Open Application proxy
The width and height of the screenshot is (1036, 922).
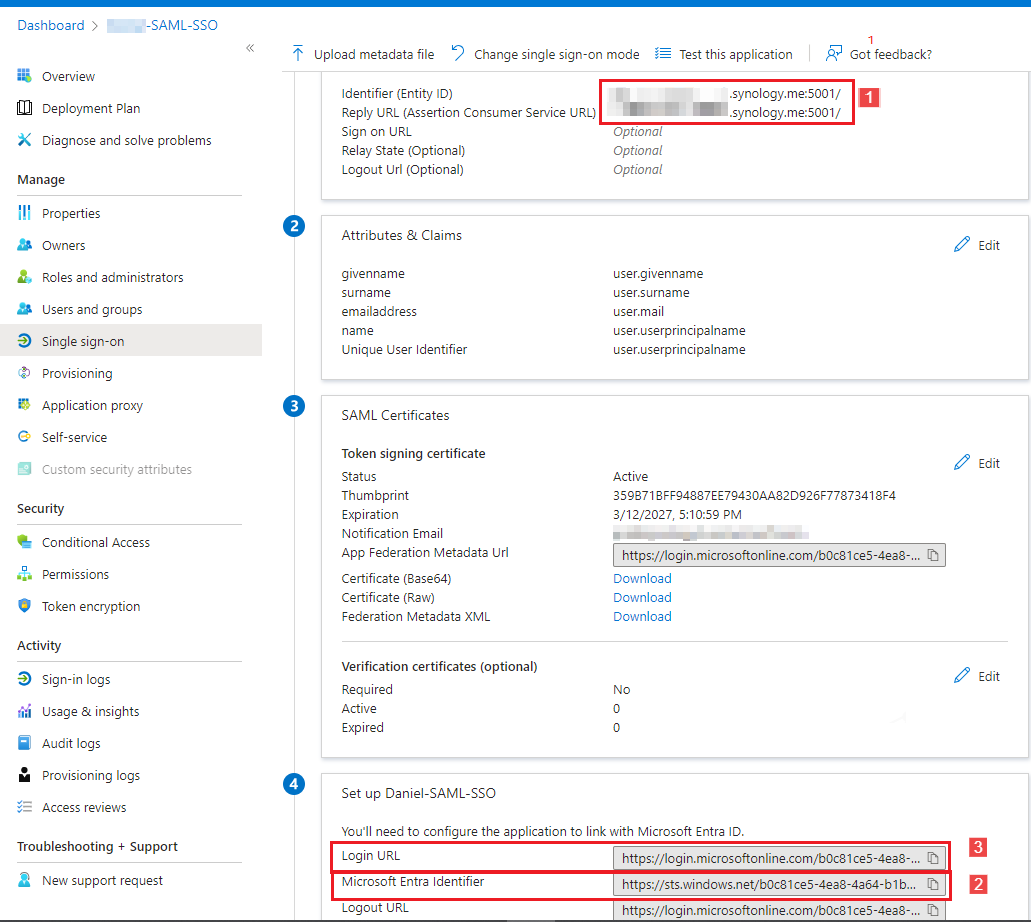[92, 405]
